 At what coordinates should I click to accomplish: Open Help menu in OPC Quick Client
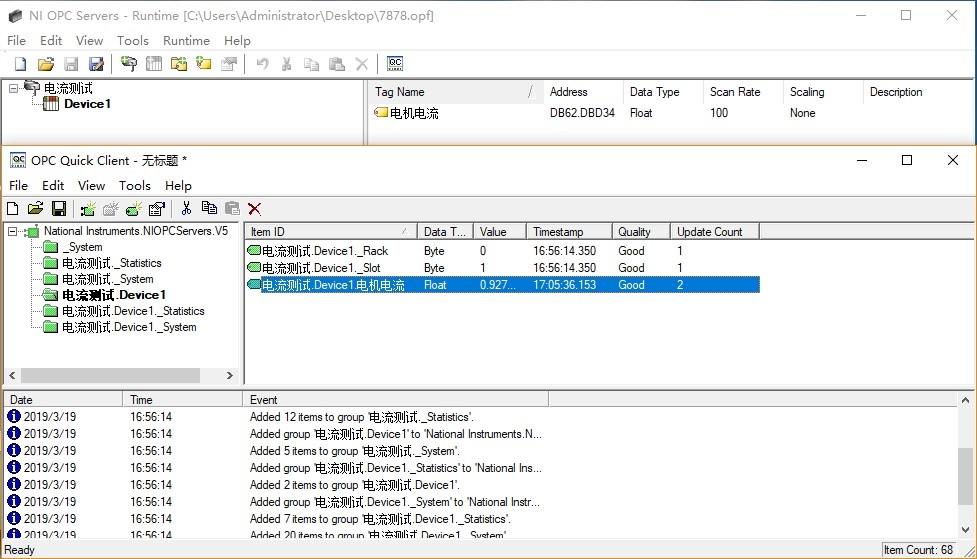coord(178,186)
